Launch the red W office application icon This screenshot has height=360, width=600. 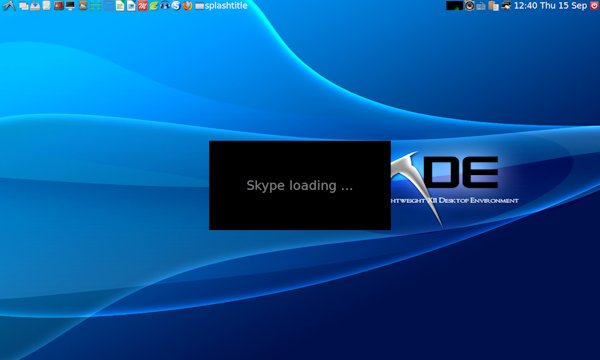143,5
